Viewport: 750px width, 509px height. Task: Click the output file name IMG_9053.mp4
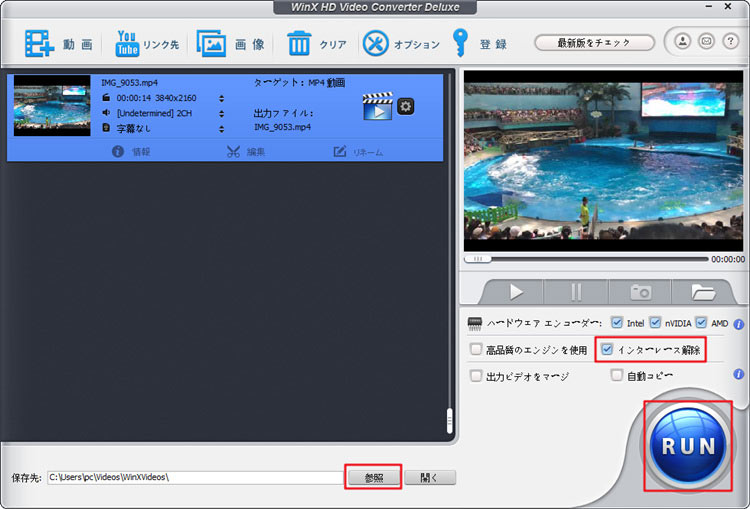[x=282, y=127]
